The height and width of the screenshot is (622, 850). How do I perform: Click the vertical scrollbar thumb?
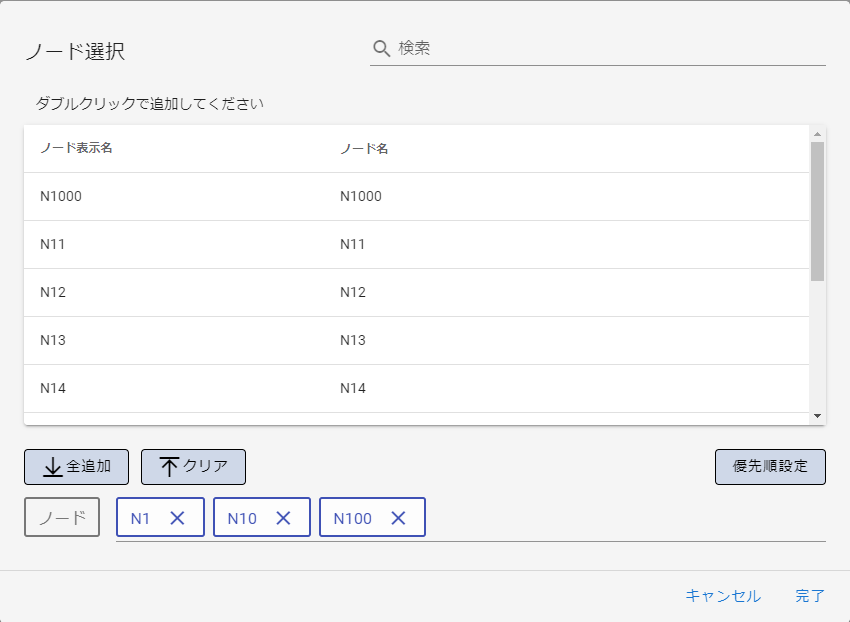click(817, 210)
